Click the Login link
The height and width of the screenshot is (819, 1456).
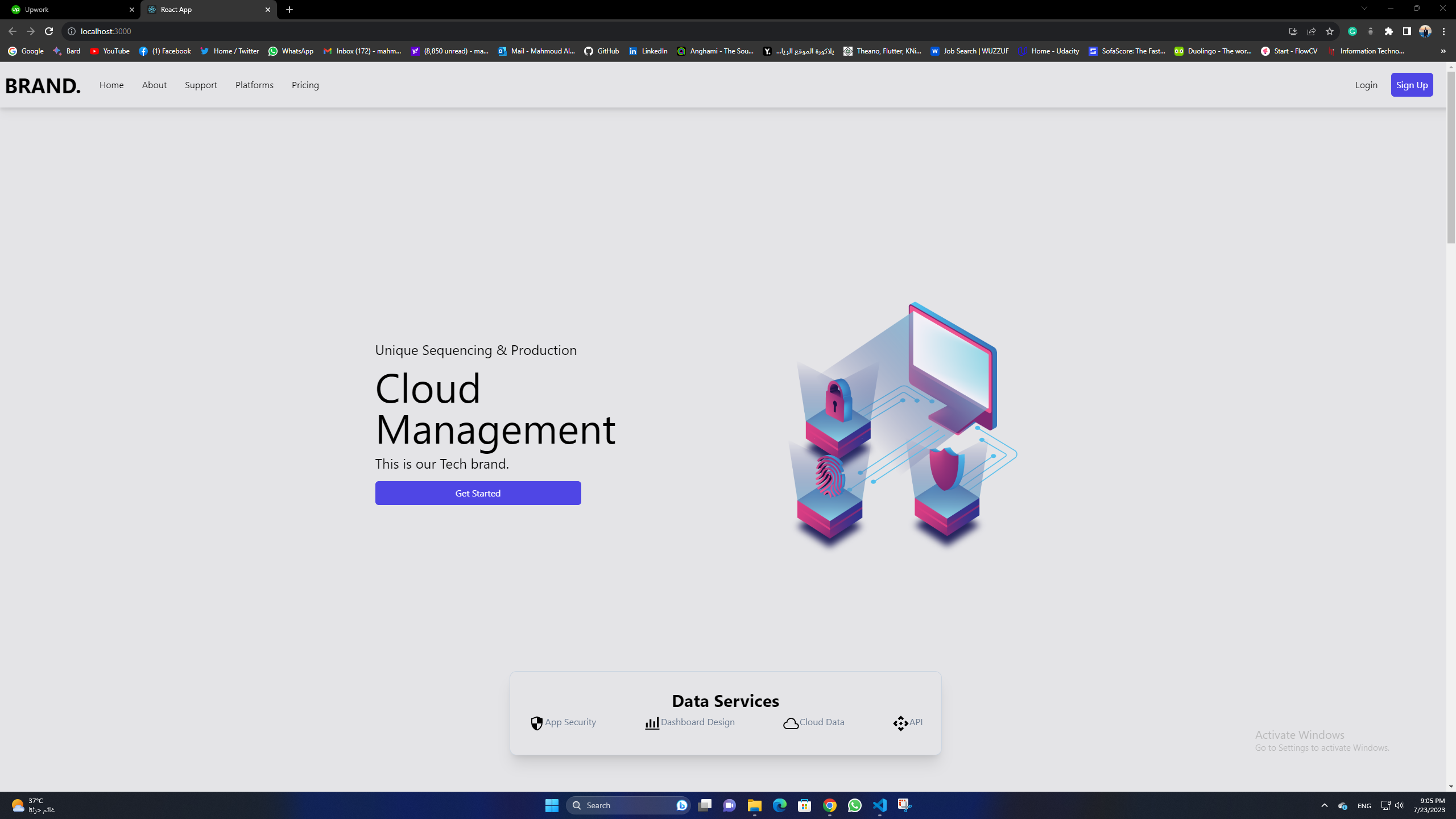tap(1366, 85)
